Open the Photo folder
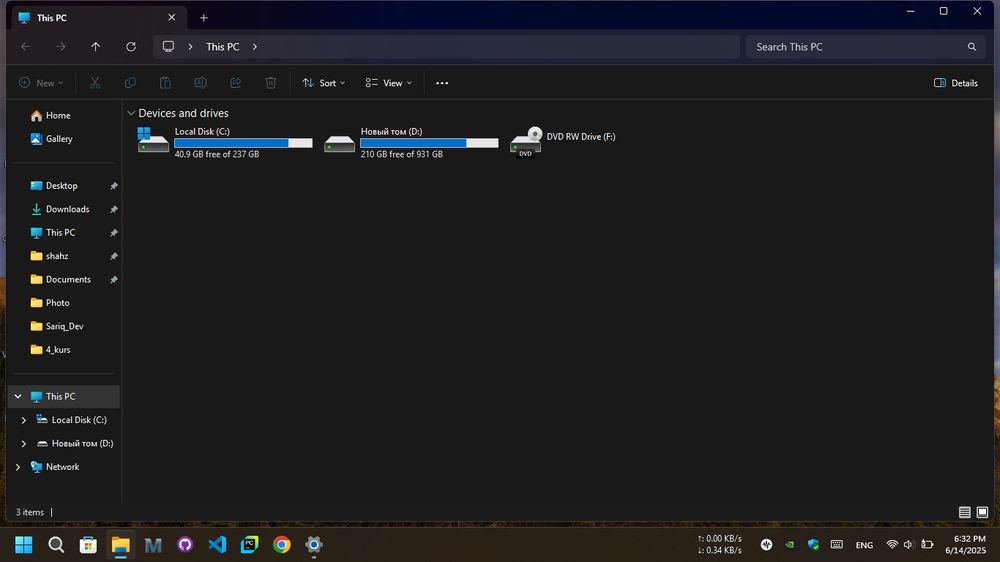 (x=50, y=303)
